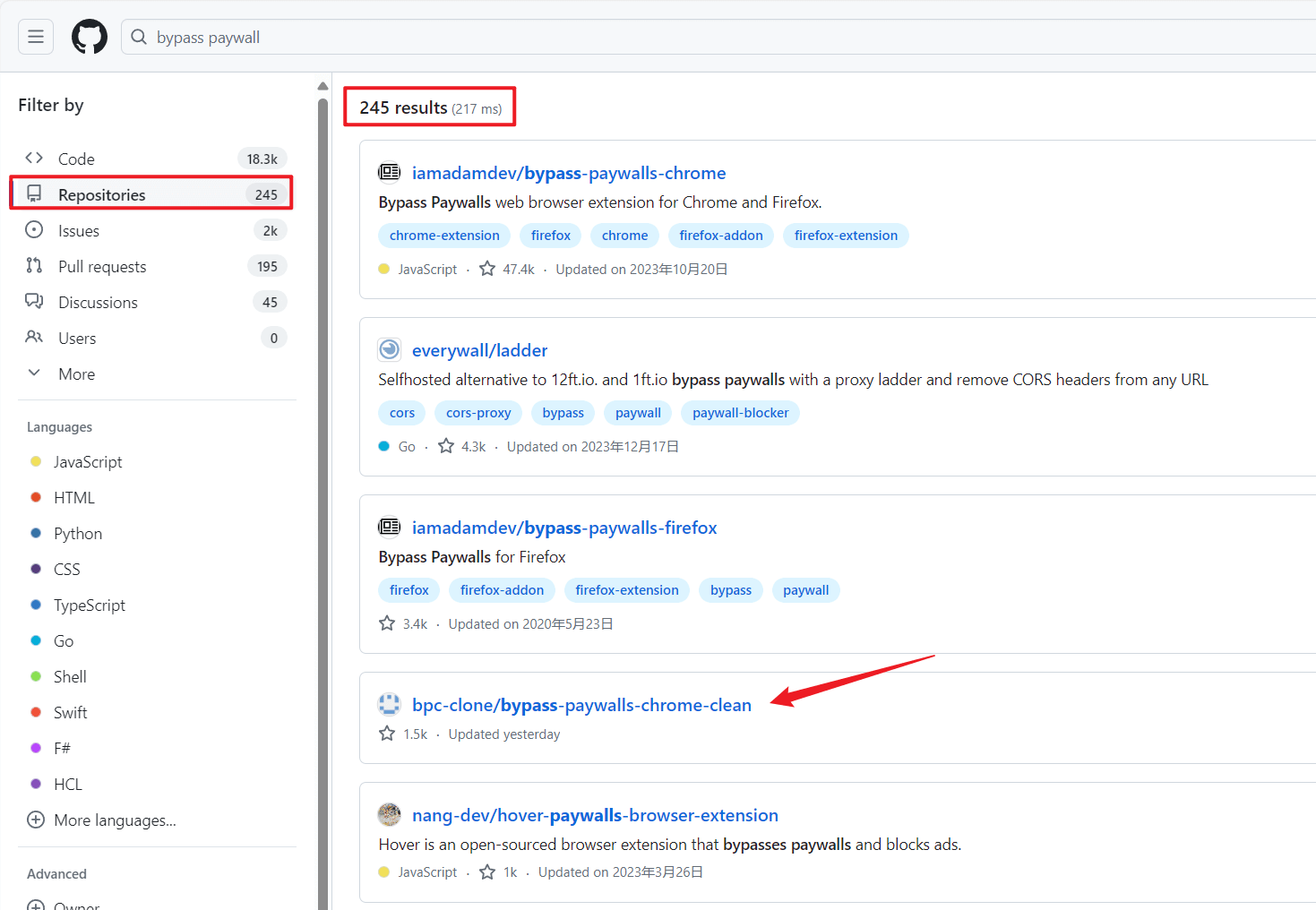Viewport: 1316px width, 910px height.
Task: Expand More languages list
Action: 101,820
